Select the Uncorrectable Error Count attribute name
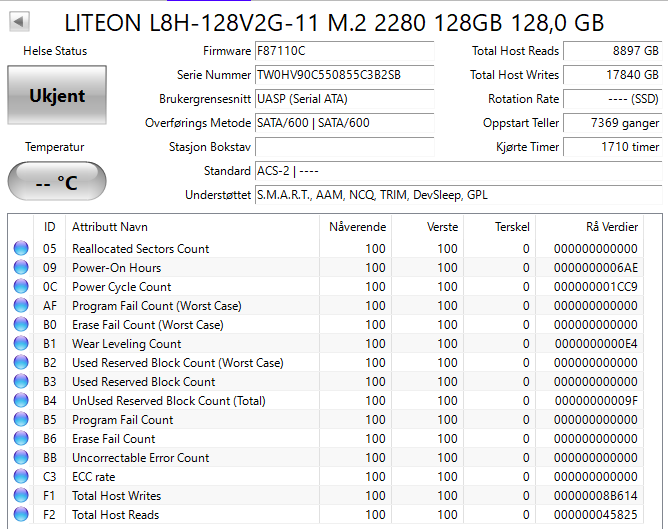The image size is (668, 529). [x=141, y=458]
